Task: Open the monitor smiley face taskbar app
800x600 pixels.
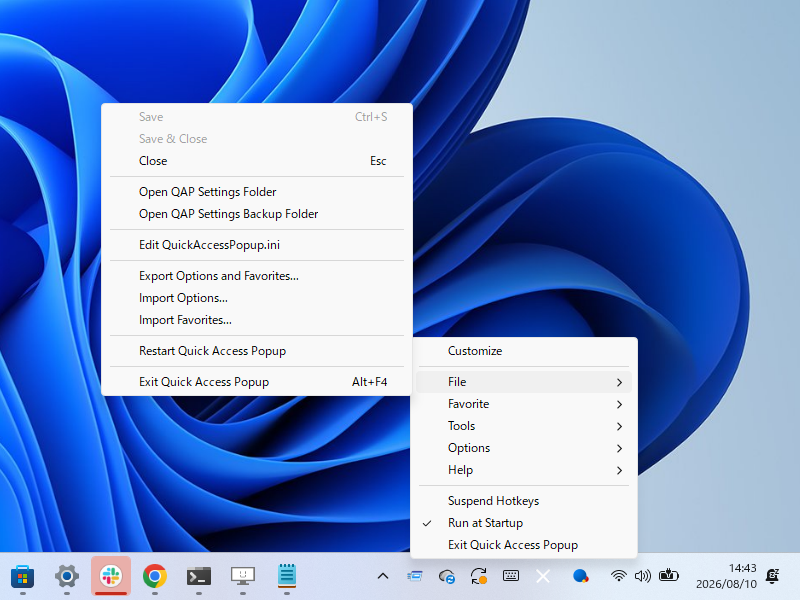Action: point(243,577)
